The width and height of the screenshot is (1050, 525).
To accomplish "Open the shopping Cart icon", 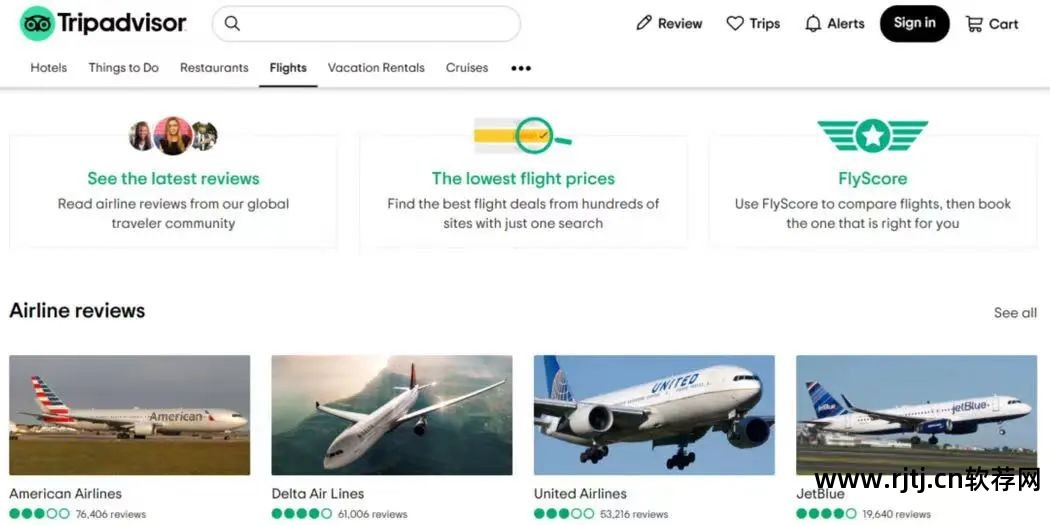I will click(974, 24).
